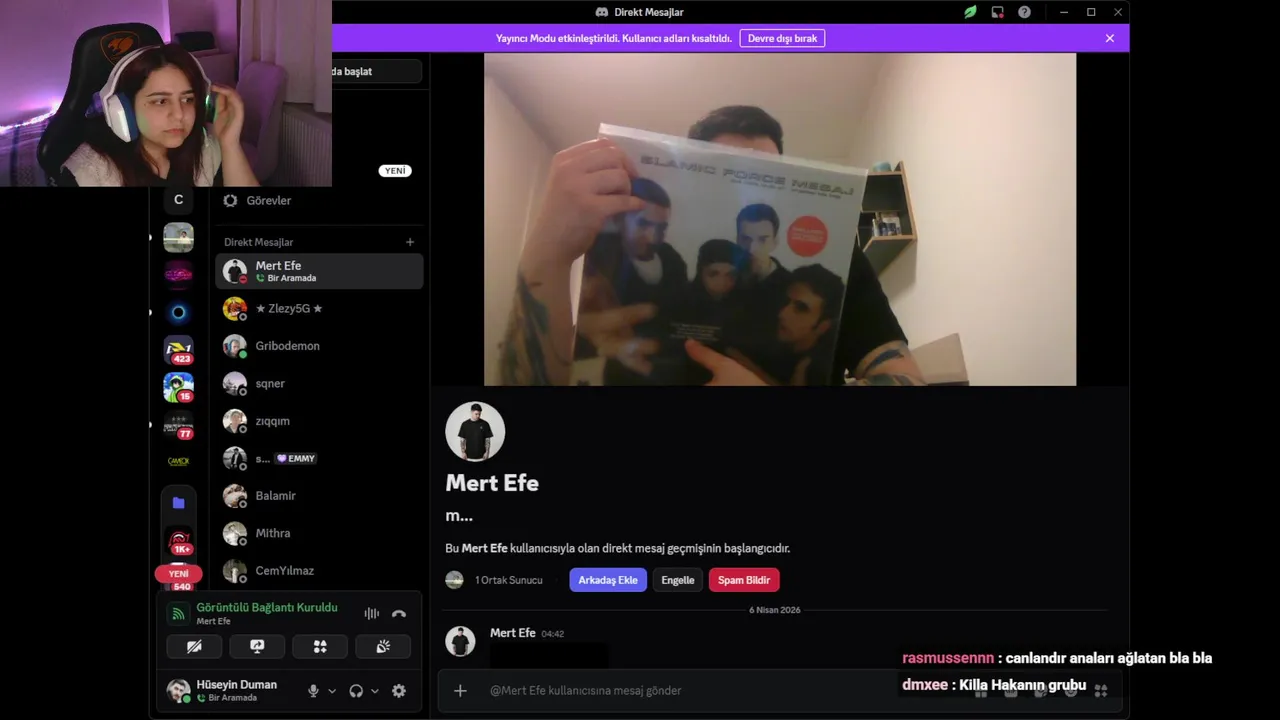Image resolution: width=1280 pixels, height=720 pixels.
Task: Open 1 Ortak Sunucu link
Action: click(508, 580)
